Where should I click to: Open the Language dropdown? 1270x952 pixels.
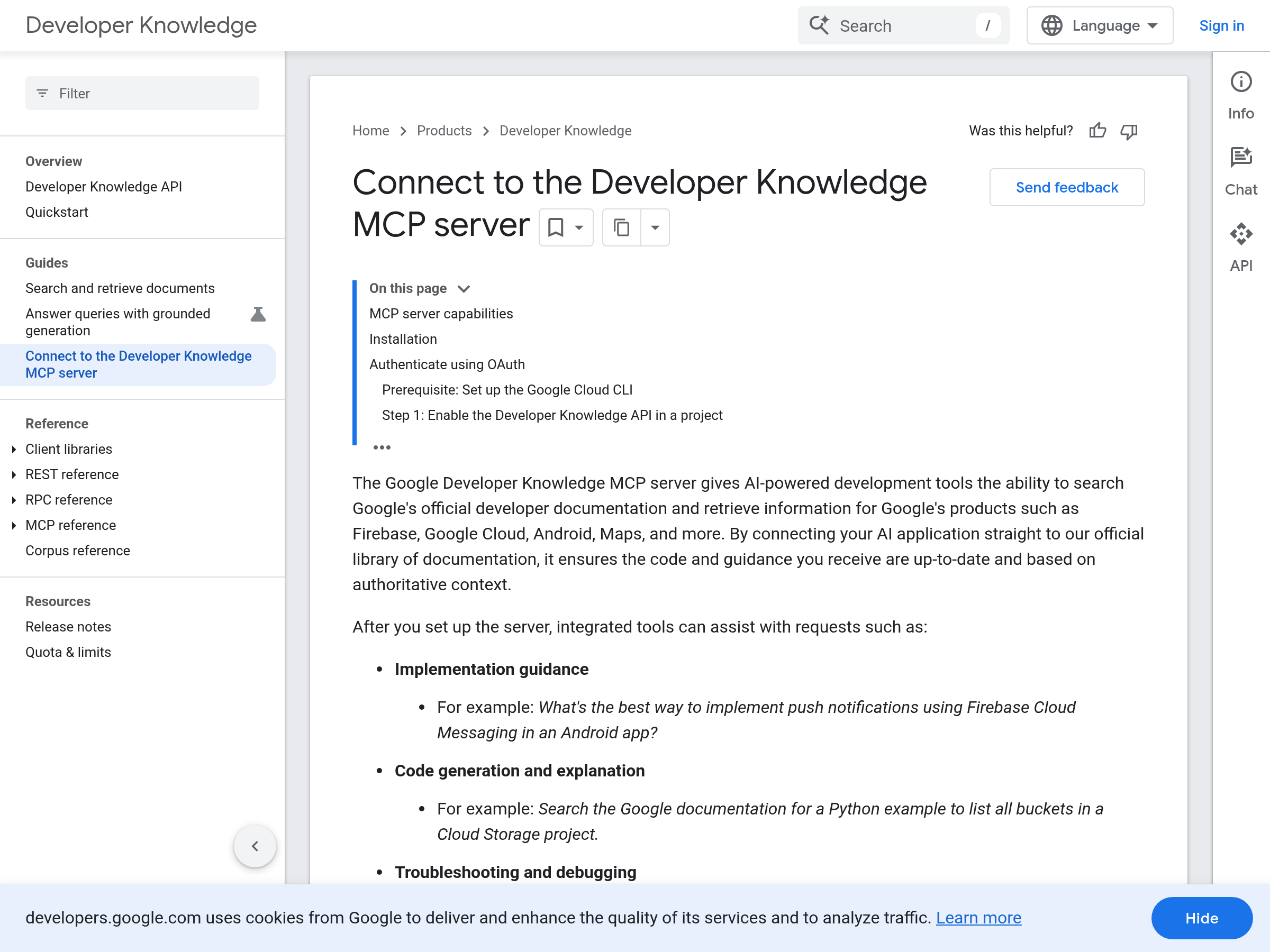[x=1100, y=25]
